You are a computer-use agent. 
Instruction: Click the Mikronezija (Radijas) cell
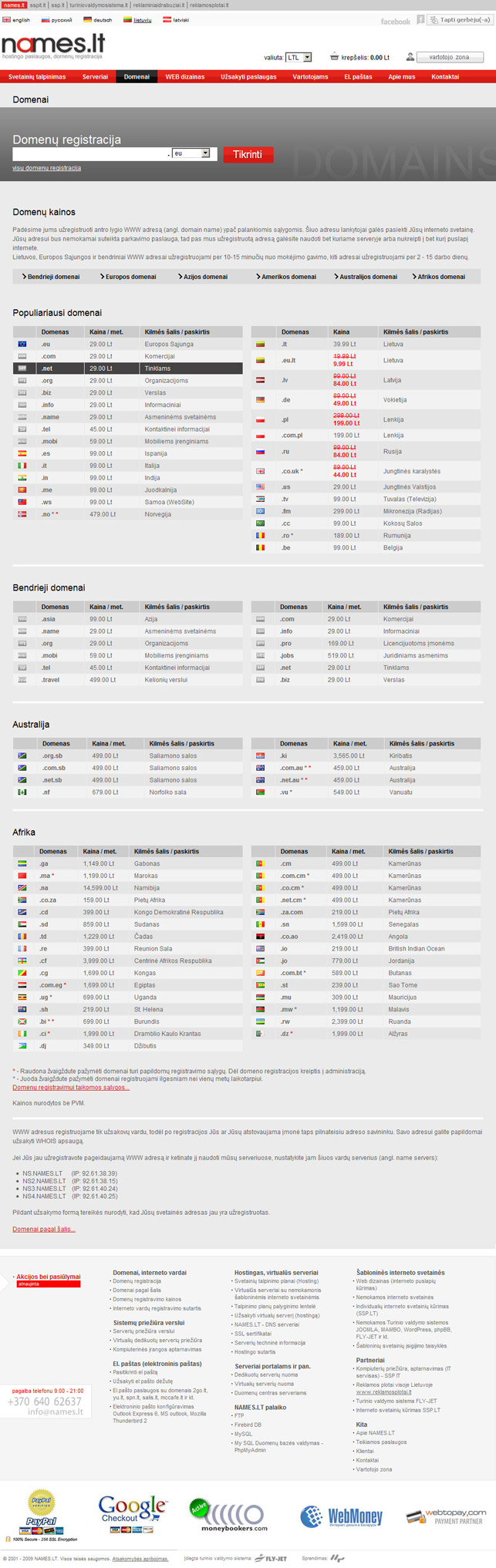coord(430,511)
